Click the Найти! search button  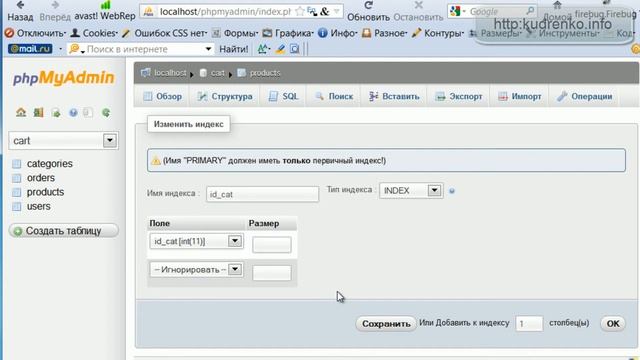click(233, 49)
